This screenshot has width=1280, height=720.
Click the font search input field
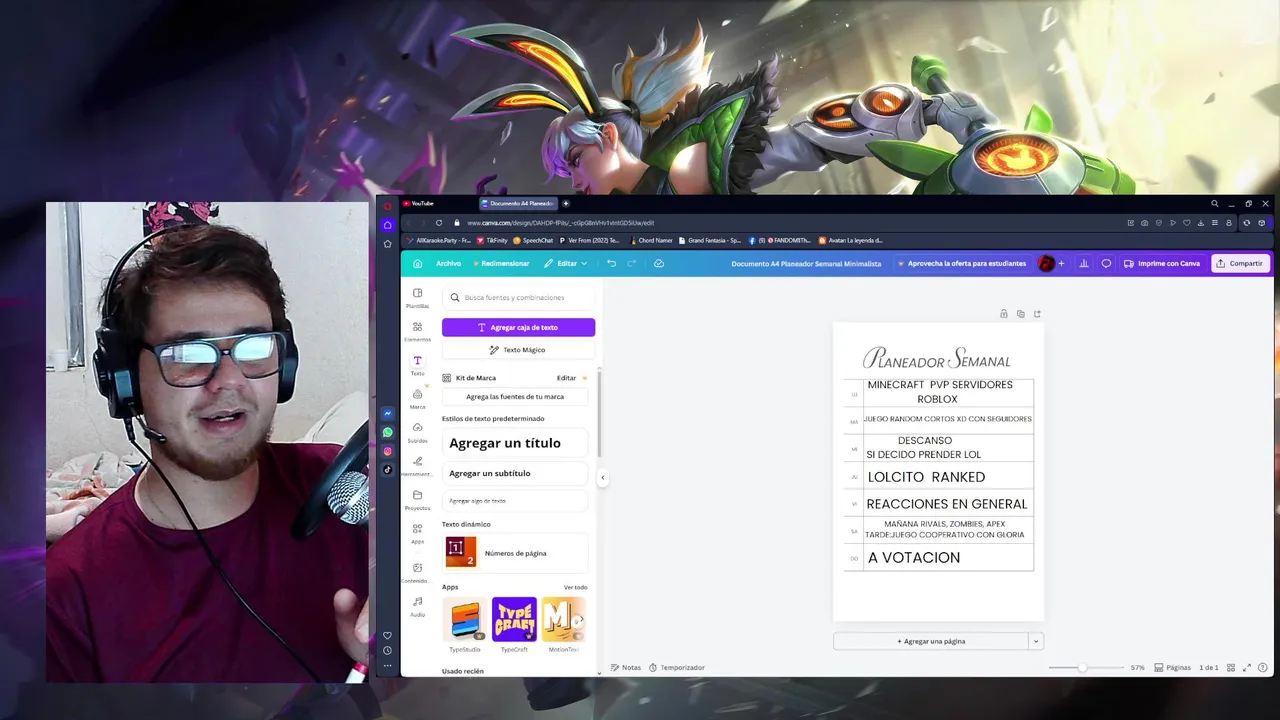[x=518, y=297]
